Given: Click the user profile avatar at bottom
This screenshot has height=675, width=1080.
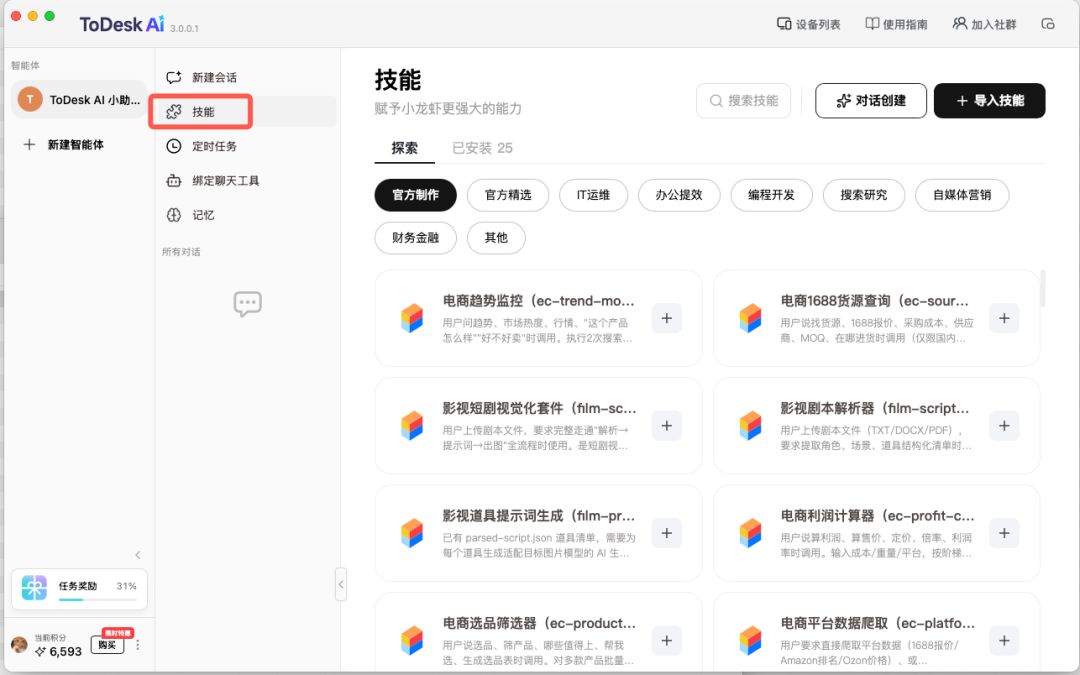Looking at the screenshot, I should [x=19, y=645].
